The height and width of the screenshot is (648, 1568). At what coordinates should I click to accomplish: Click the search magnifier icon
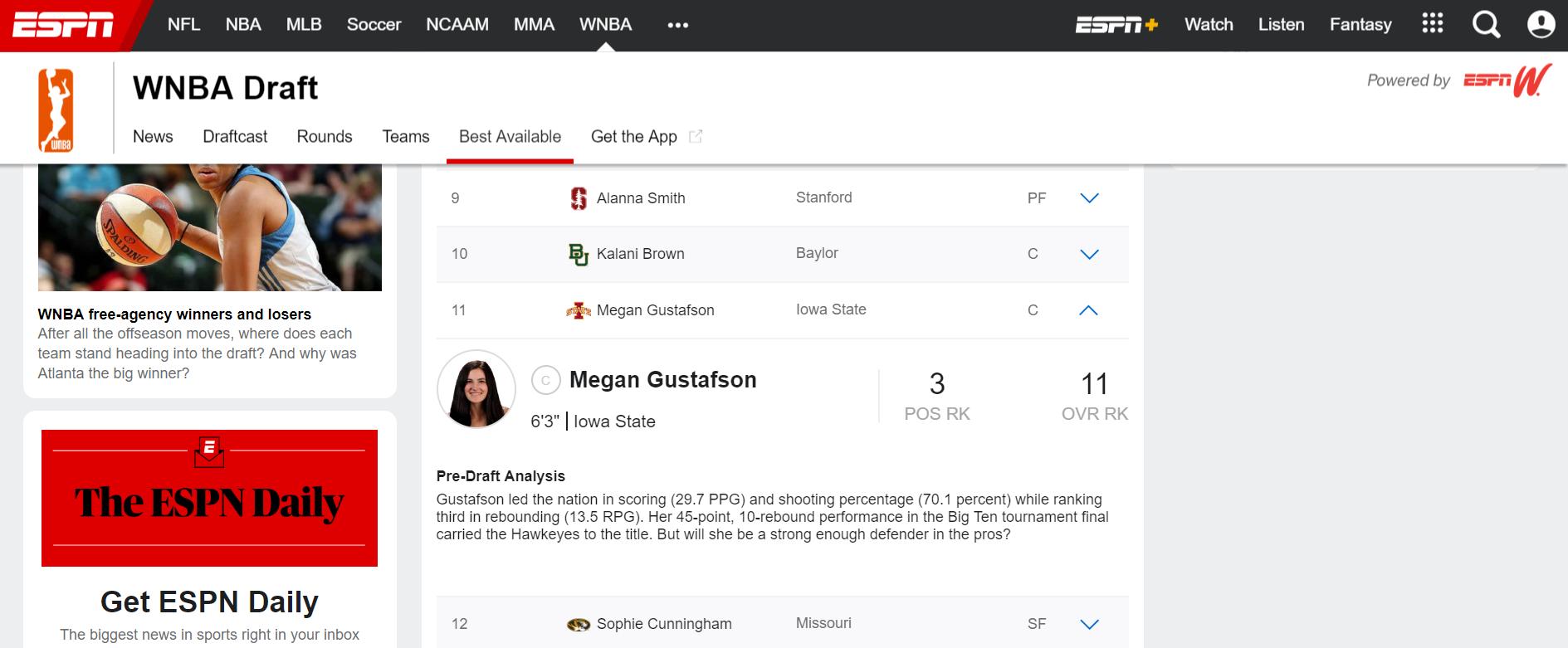pyautogui.click(x=1486, y=25)
